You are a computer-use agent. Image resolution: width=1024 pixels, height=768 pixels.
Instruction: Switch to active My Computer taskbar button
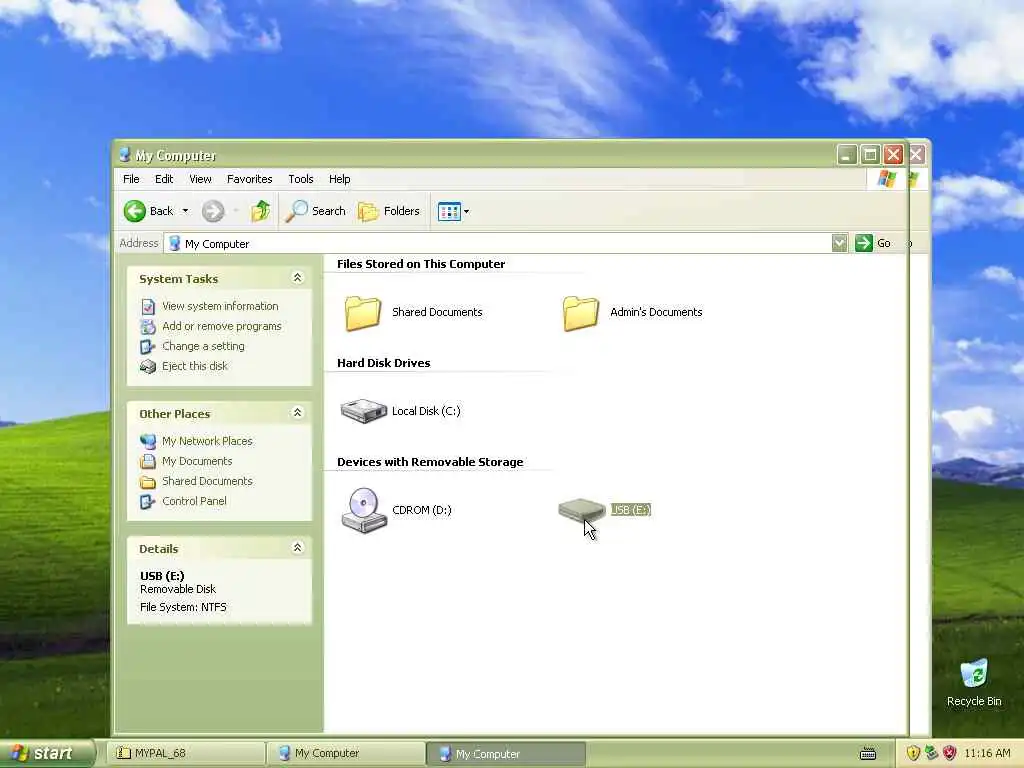click(x=506, y=754)
